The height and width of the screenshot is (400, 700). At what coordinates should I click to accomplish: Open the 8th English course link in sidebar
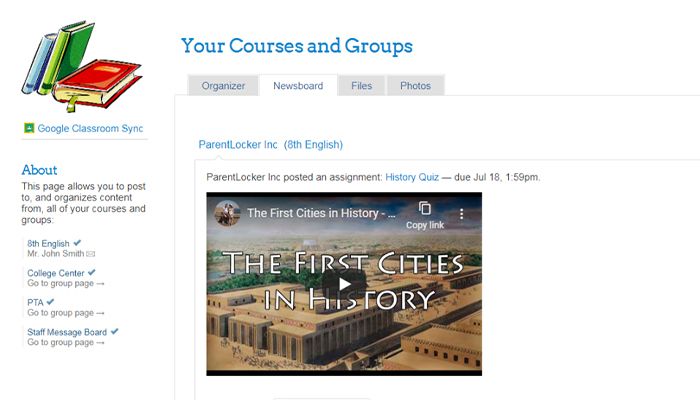click(48, 244)
